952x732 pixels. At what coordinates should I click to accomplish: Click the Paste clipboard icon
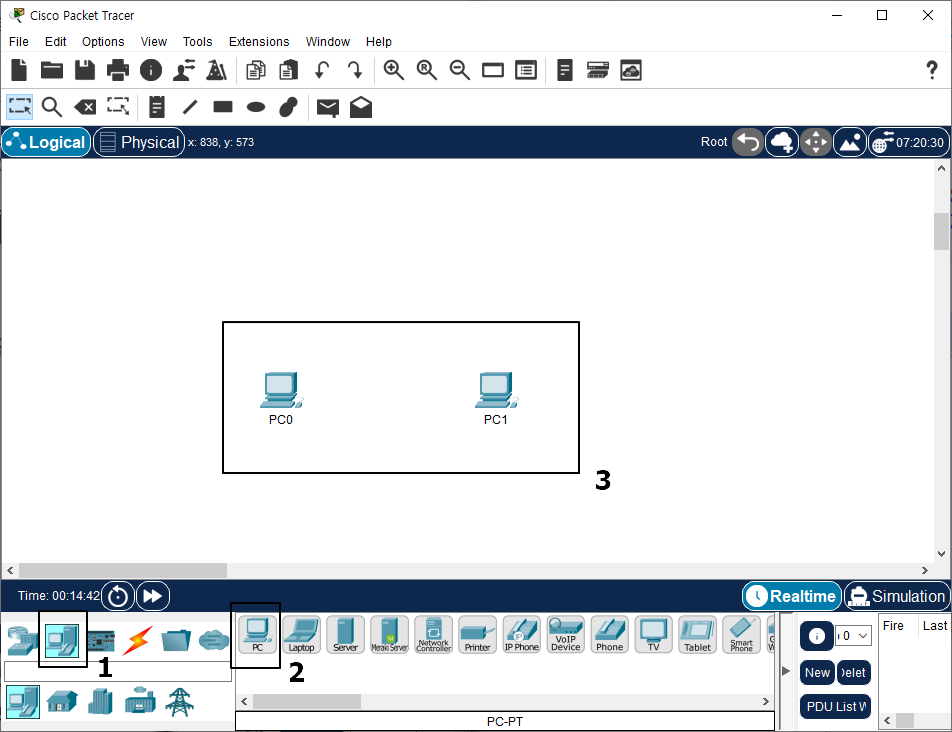pyautogui.click(x=288, y=70)
